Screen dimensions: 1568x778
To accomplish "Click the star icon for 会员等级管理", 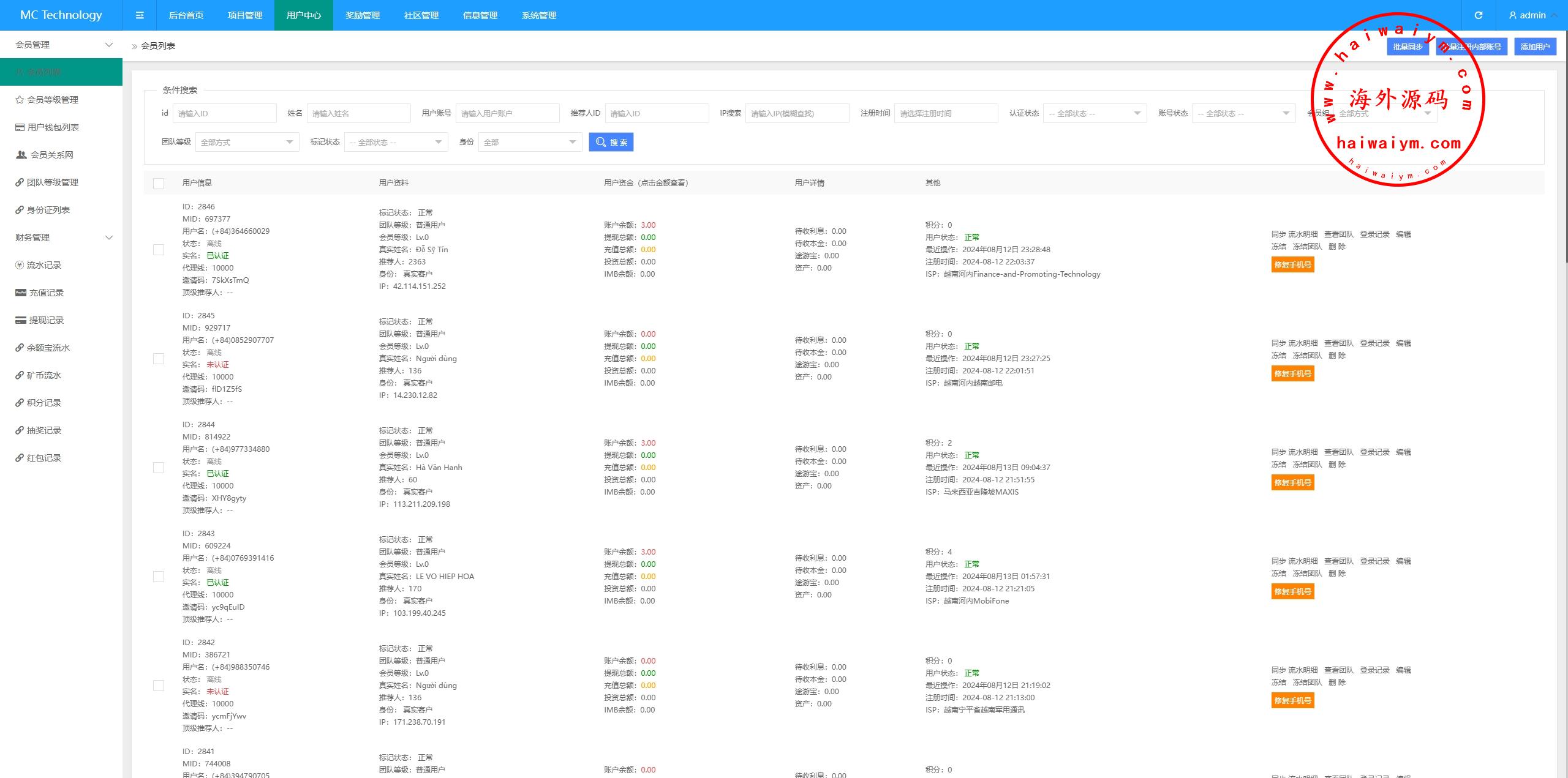I will point(20,100).
